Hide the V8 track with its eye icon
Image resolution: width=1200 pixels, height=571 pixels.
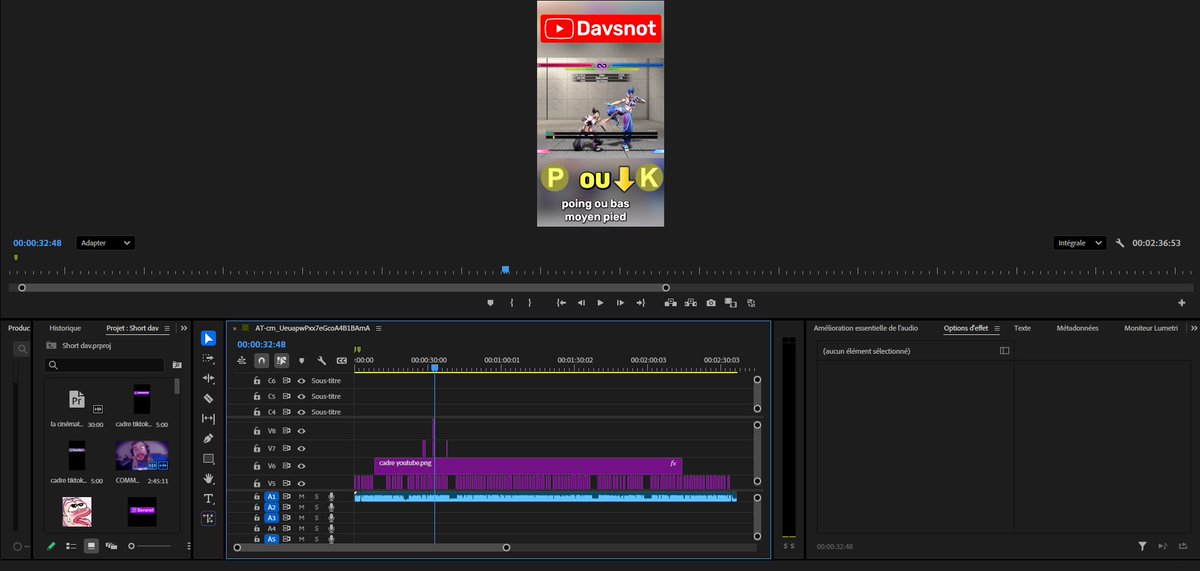301,431
